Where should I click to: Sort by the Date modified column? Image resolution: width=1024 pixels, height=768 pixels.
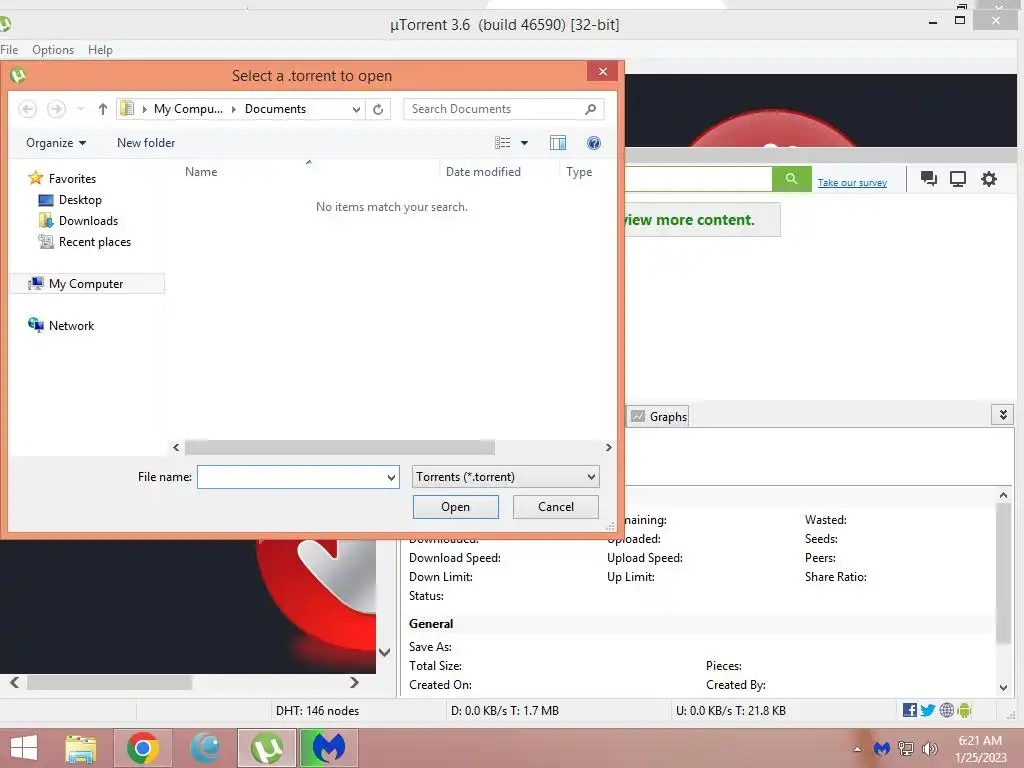click(x=483, y=172)
